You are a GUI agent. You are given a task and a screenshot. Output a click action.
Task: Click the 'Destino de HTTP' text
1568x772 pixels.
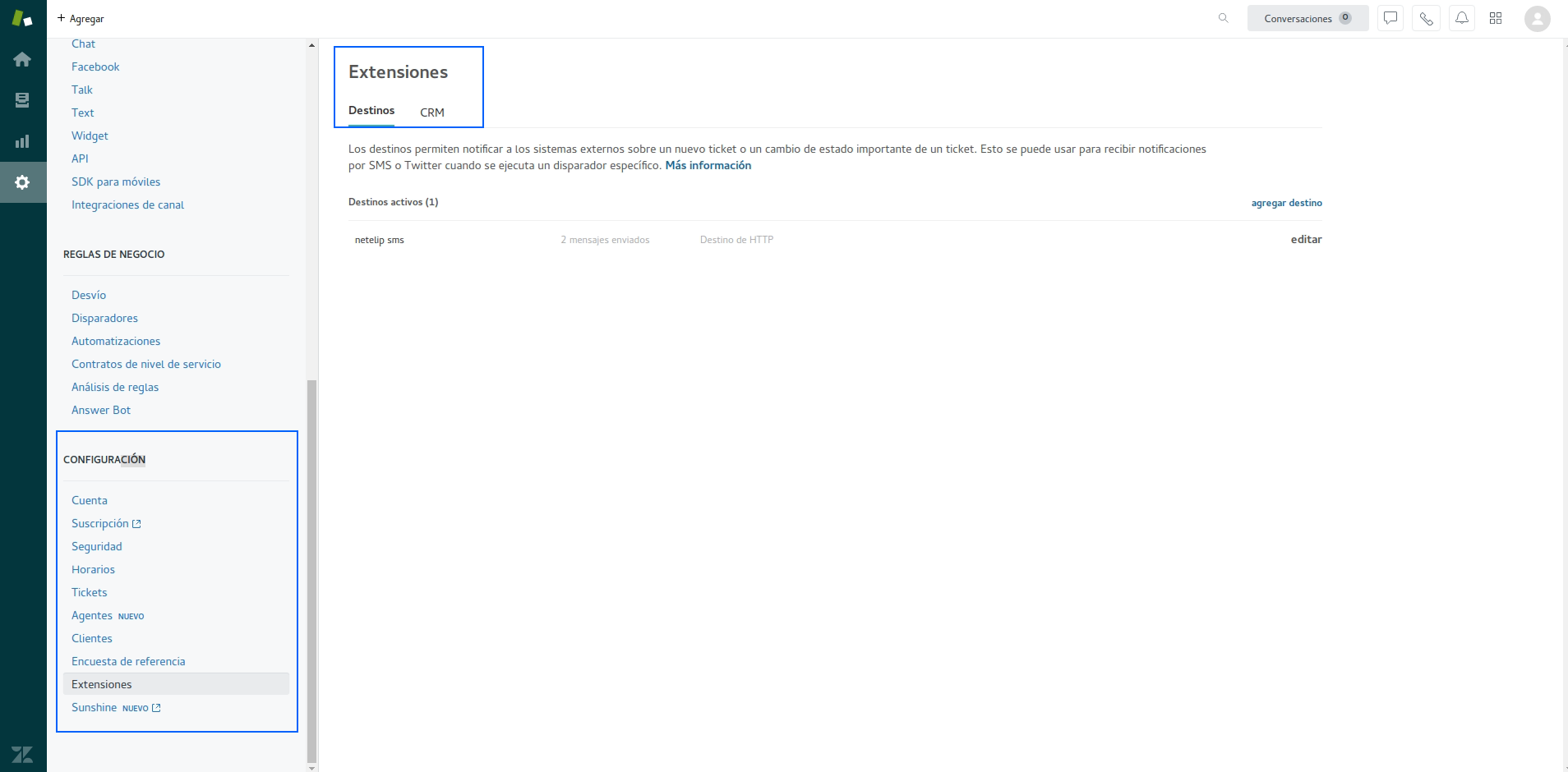point(736,240)
